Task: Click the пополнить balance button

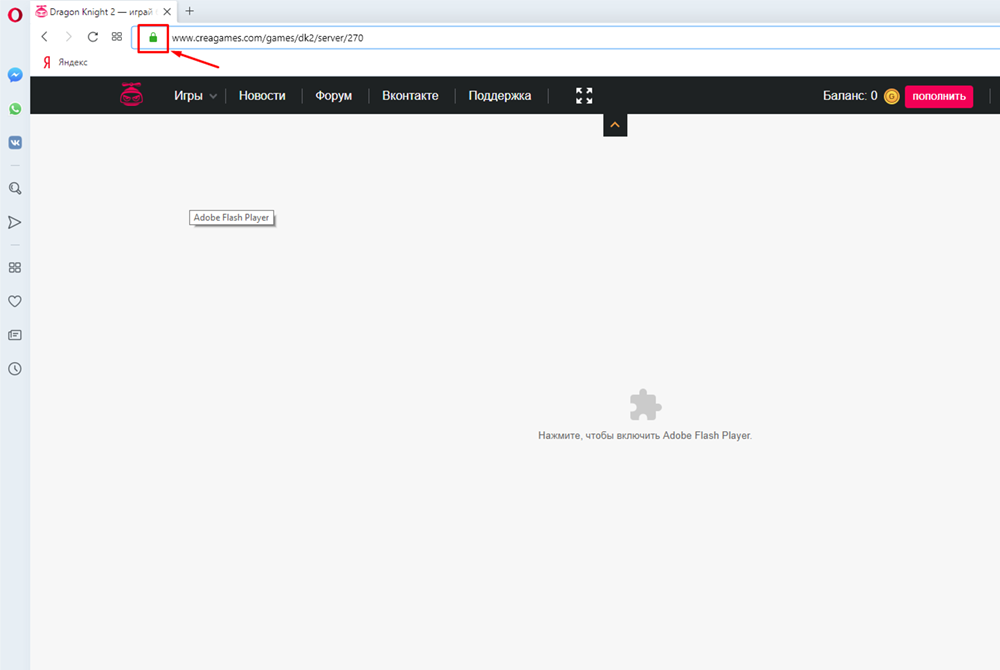Action: 938,96
